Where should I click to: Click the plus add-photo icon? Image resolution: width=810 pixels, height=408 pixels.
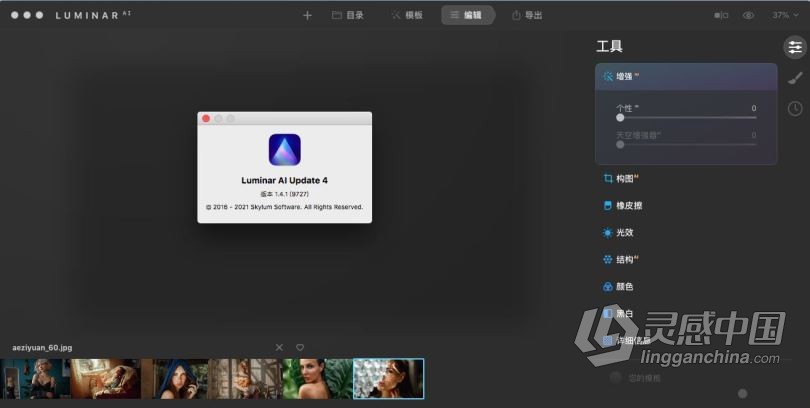click(x=307, y=15)
